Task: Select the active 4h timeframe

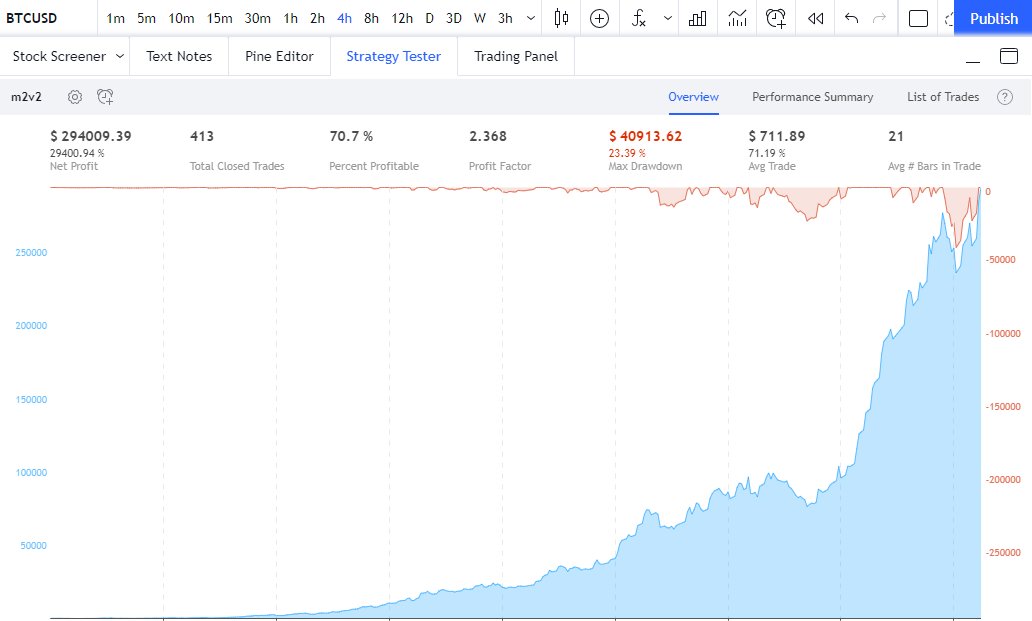Action: click(344, 18)
